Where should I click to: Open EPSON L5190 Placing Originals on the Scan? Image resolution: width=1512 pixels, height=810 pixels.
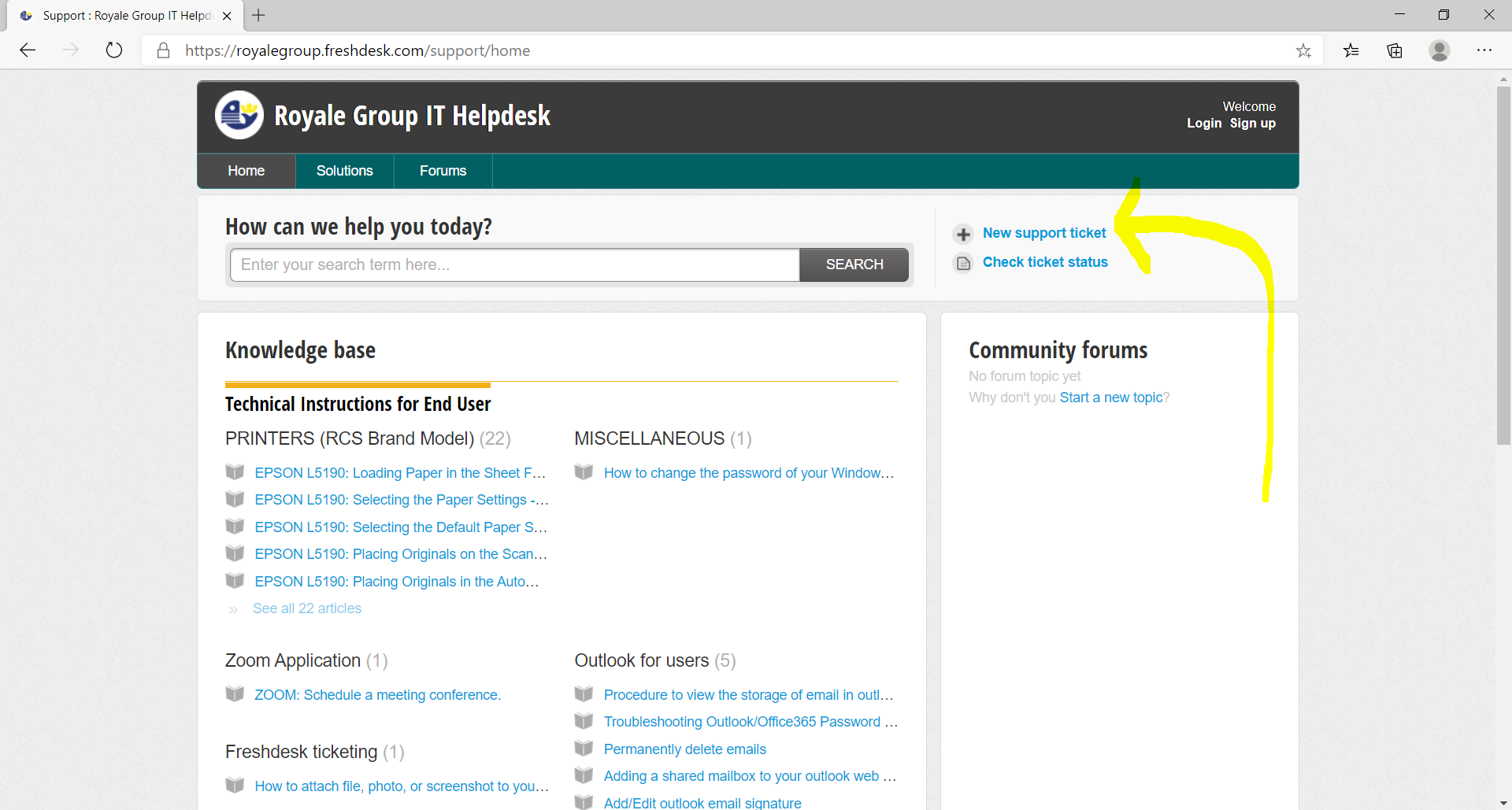coord(401,554)
